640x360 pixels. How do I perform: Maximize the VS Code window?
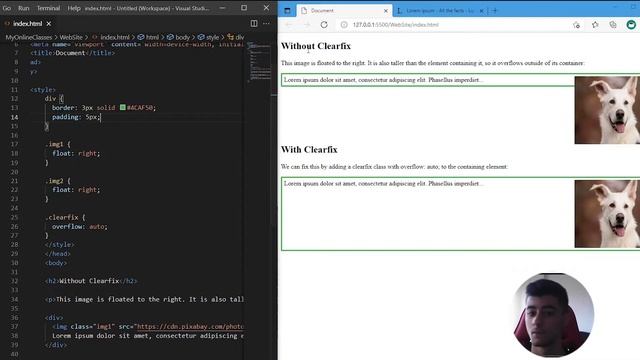[244, 8]
